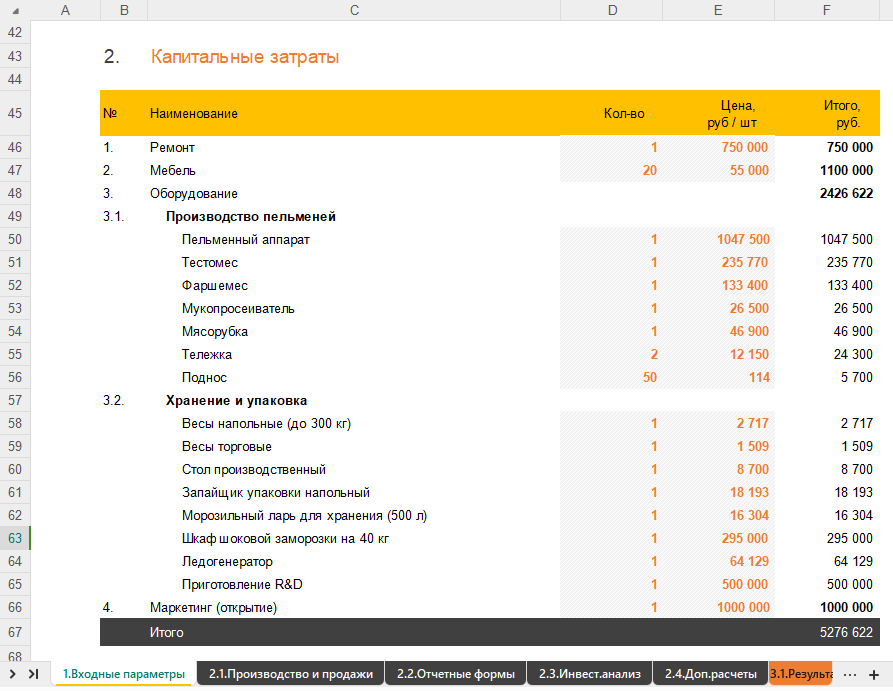Click the Тележка quantity value 2
The image size is (893, 691).
tap(654, 354)
